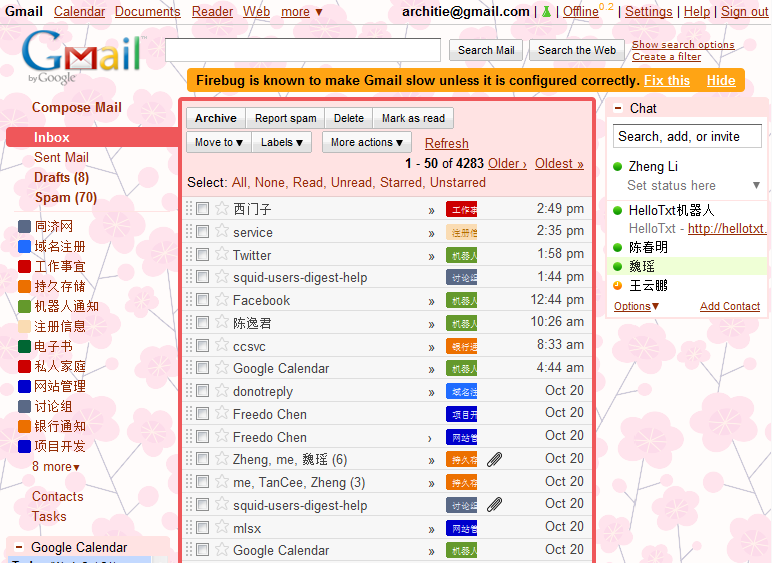Open the Calendar link in top bar
Viewport: 772px width, 563px height.
[x=79, y=12]
